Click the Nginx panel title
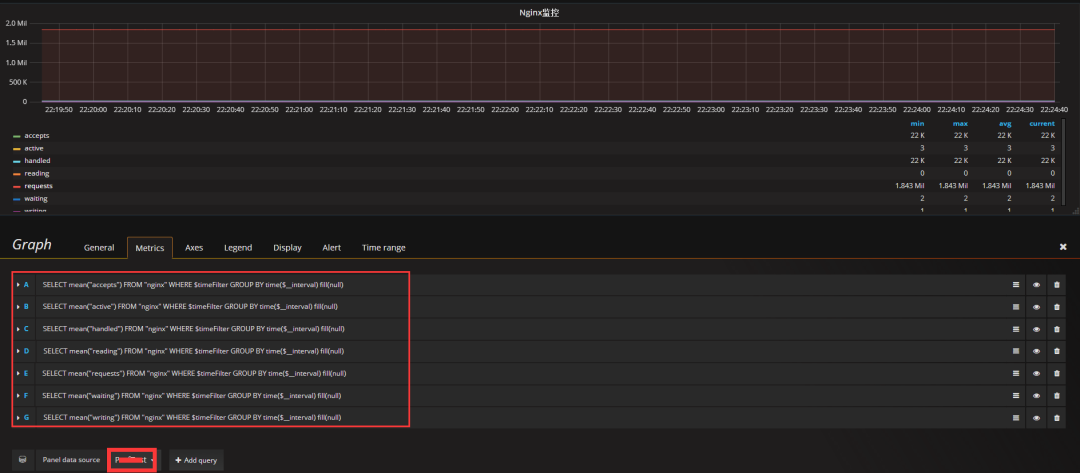This screenshot has width=1080, height=473. pos(539,12)
